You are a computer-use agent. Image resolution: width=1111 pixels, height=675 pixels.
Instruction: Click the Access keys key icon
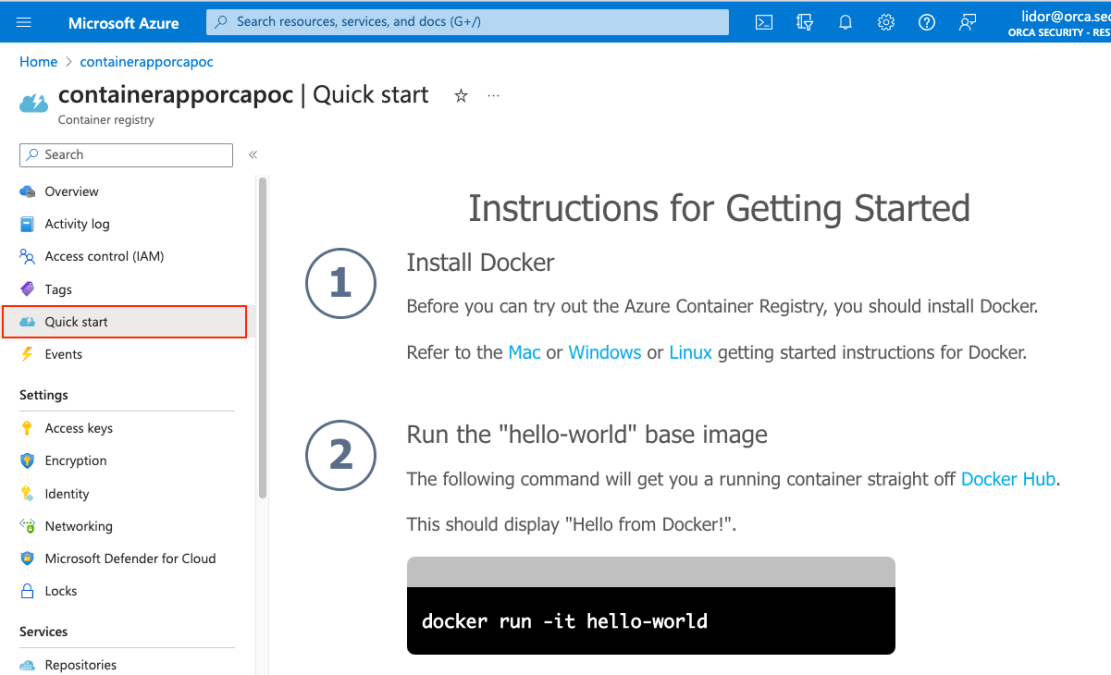pos(27,428)
